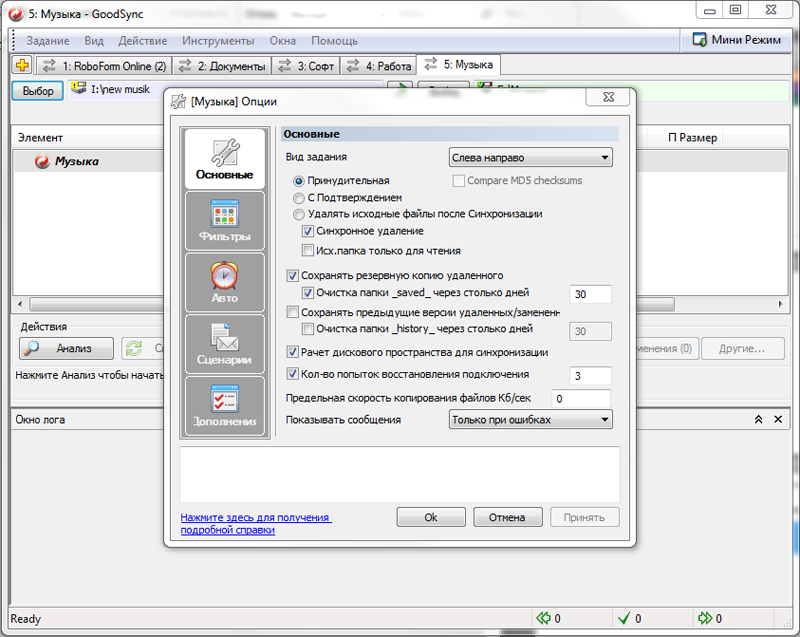Image resolution: width=800 pixels, height=637 pixels.
Task: Toggle Кол-во попыток восстановления подключения checkbox
Action: pos(292,374)
